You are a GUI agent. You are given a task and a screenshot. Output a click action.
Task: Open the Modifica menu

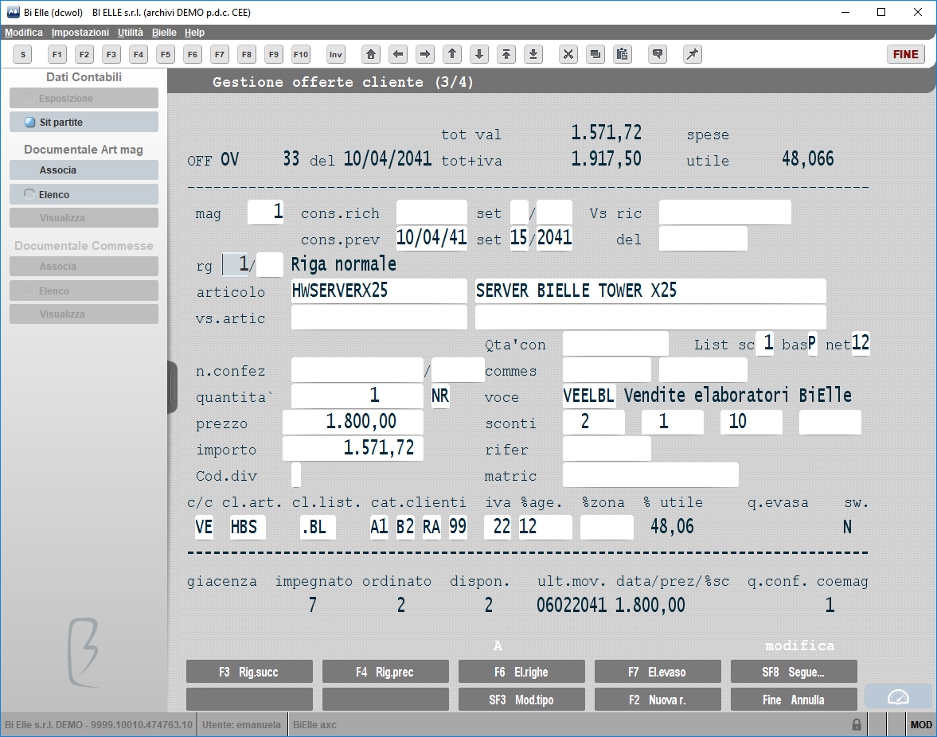pos(24,32)
